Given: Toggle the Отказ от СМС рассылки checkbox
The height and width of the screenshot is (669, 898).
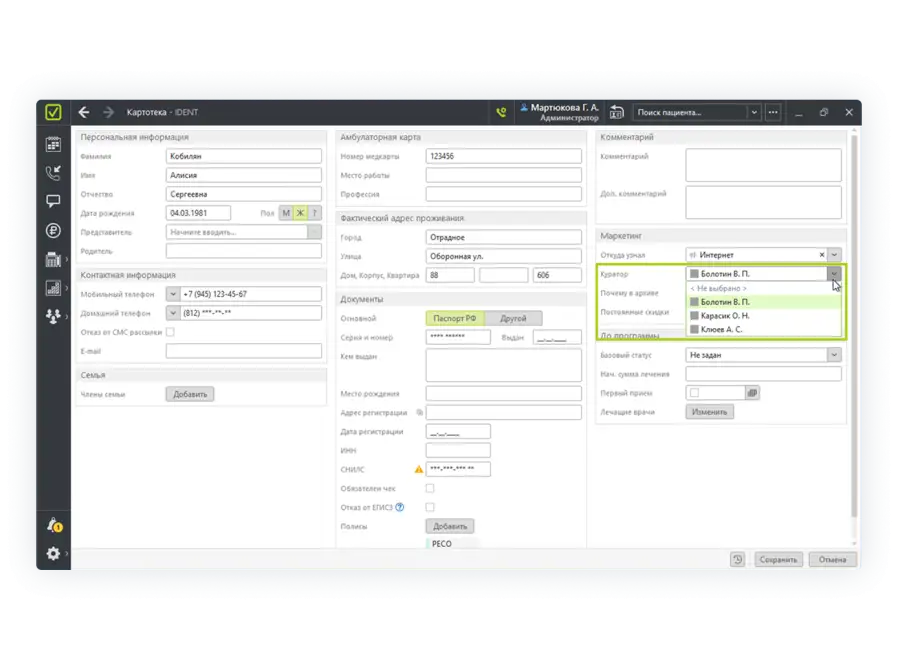Looking at the screenshot, I should coord(170,332).
